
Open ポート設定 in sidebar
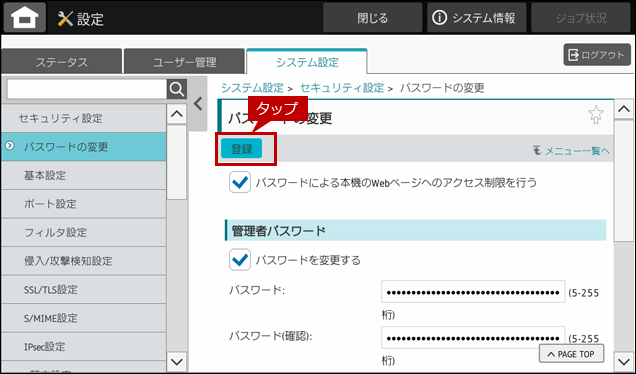click(x=84, y=204)
